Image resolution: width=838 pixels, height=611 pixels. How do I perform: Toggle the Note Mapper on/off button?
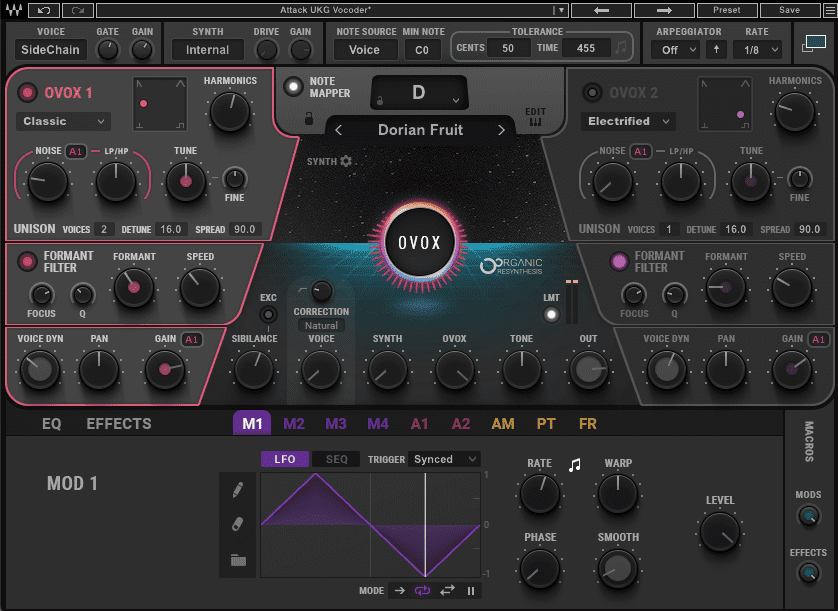coord(293,87)
